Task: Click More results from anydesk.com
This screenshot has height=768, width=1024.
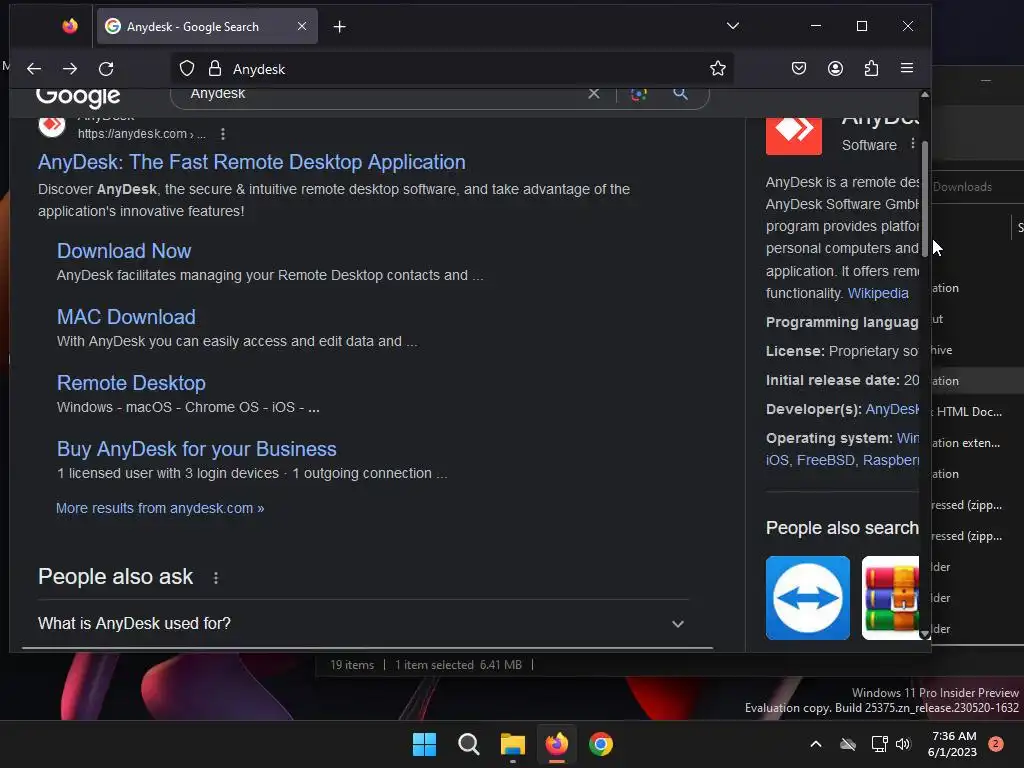Action: click(160, 508)
